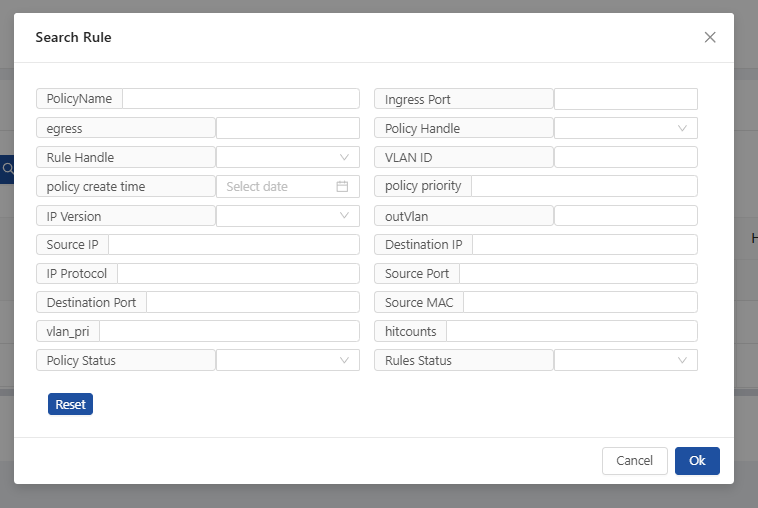Click into the Ingress Port field
The image size is (758, 508).
(626, 99)
